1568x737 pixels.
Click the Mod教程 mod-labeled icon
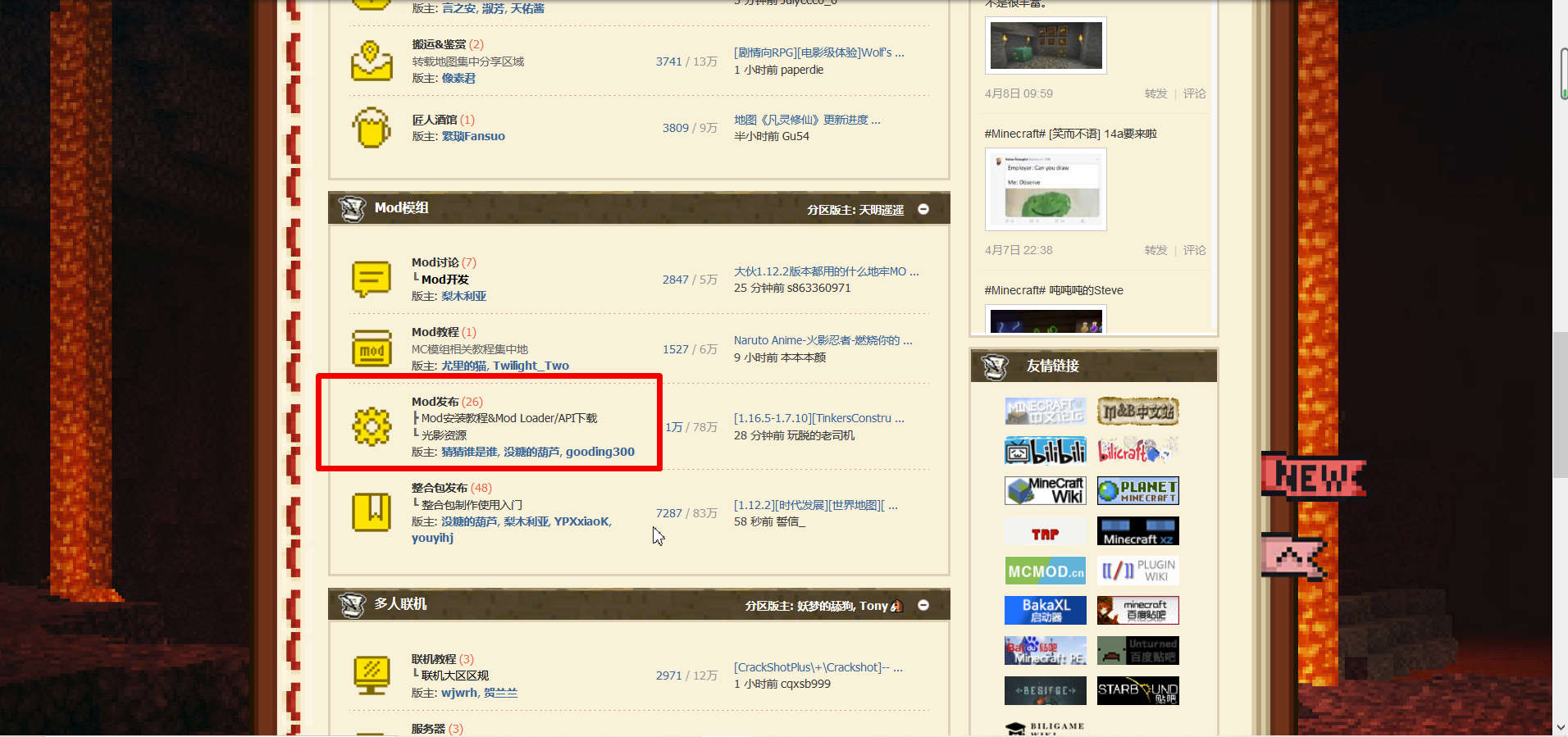pyautogui.click(x=371, y=348)
